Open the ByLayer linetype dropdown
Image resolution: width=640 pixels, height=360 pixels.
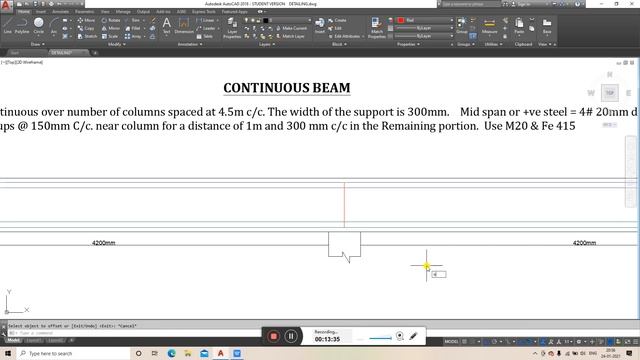425,36
